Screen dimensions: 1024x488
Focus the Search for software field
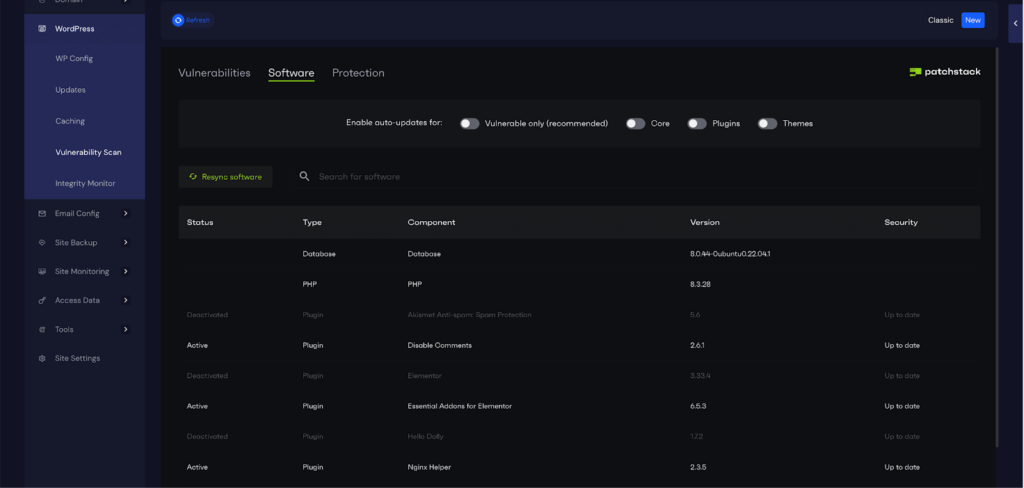400,177
